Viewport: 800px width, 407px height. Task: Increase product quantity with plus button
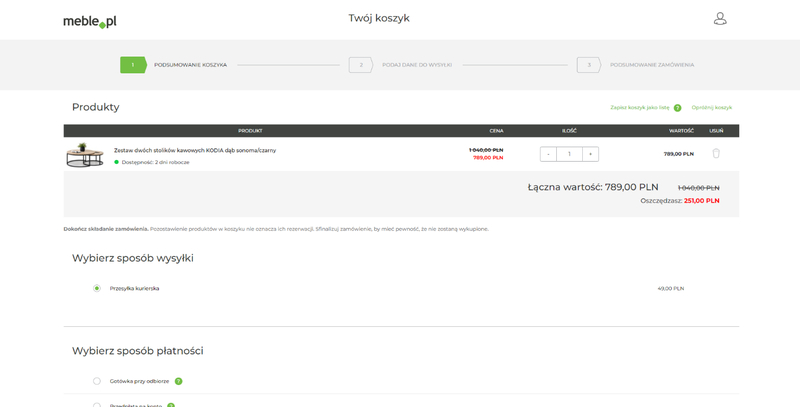click(x=590, y=154)
